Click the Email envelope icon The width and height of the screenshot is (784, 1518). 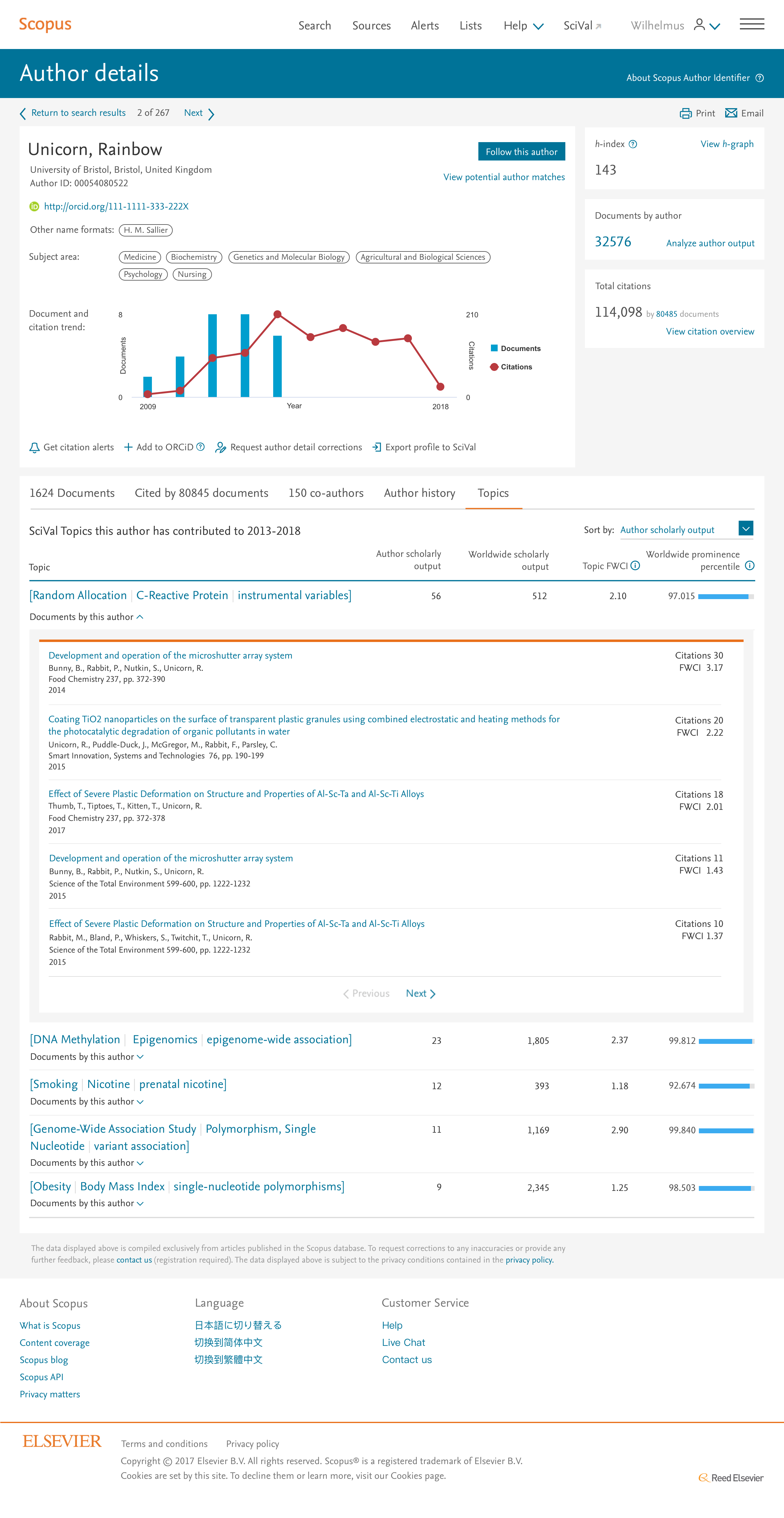pyautogui.click(x=730, y=113)
